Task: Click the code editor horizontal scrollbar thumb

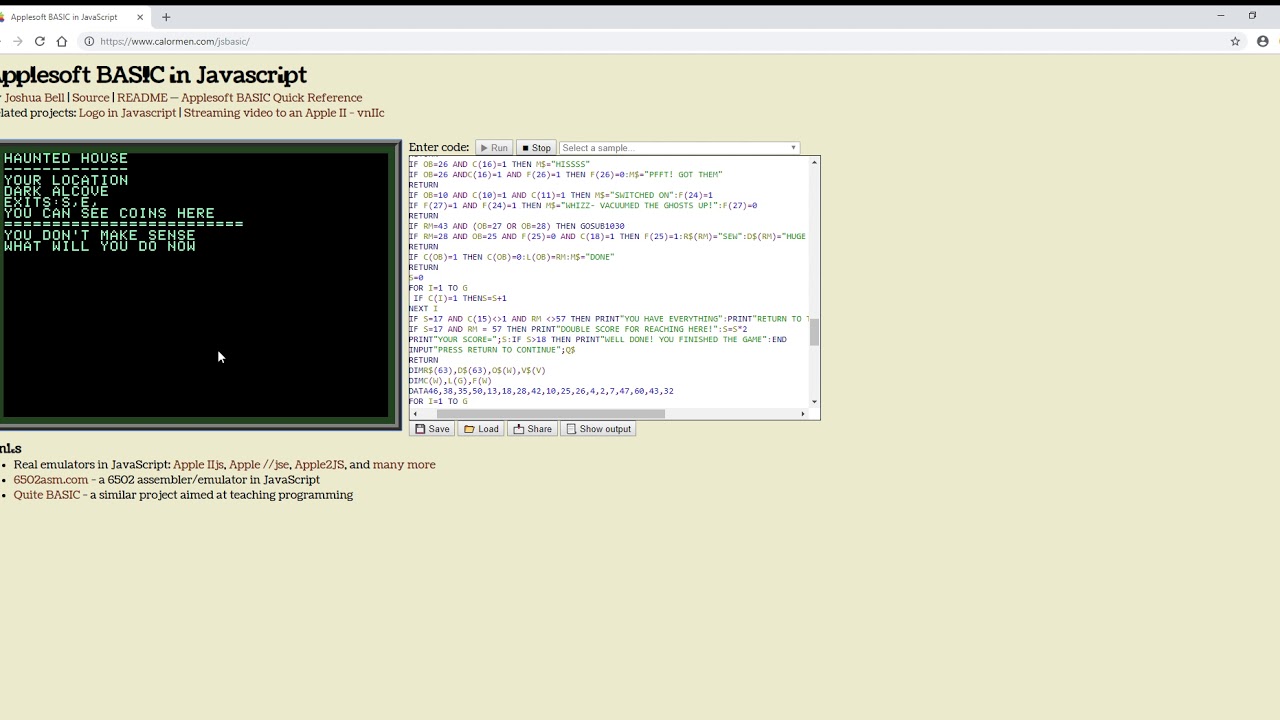Action: click(x=550, y=413)
